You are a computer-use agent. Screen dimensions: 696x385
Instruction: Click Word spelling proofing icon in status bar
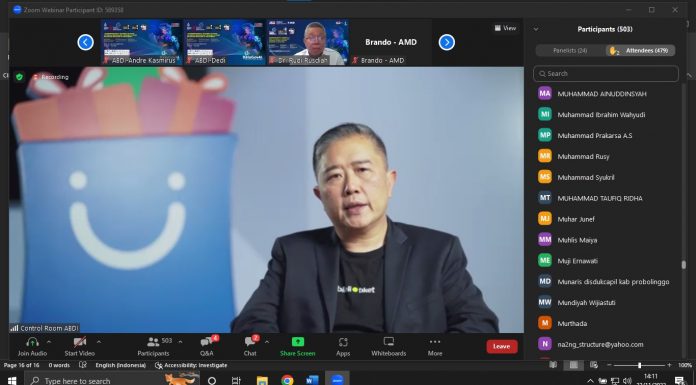click(83, 365)
